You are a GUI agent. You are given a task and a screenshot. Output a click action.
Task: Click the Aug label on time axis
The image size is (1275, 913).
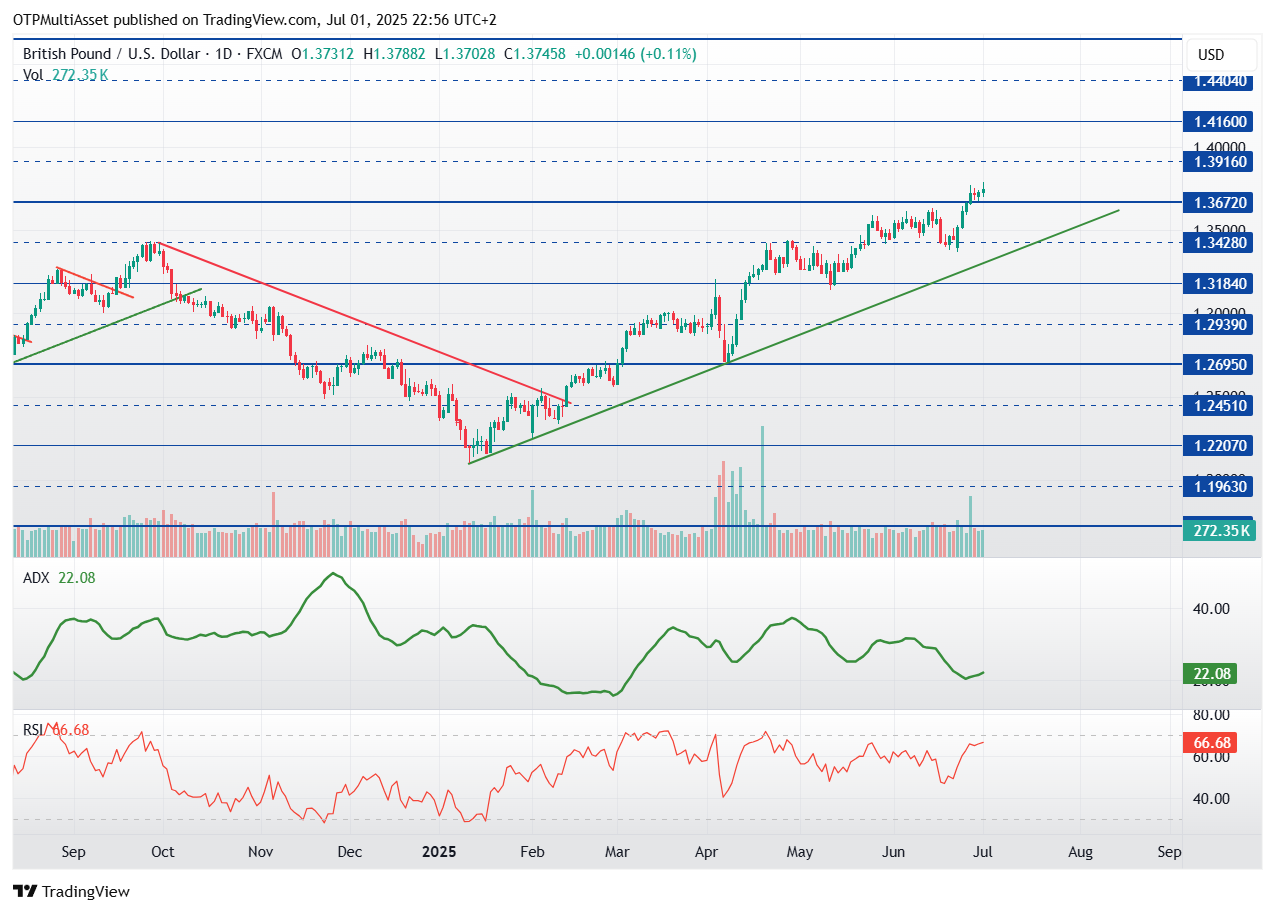tap(1080, 853)
